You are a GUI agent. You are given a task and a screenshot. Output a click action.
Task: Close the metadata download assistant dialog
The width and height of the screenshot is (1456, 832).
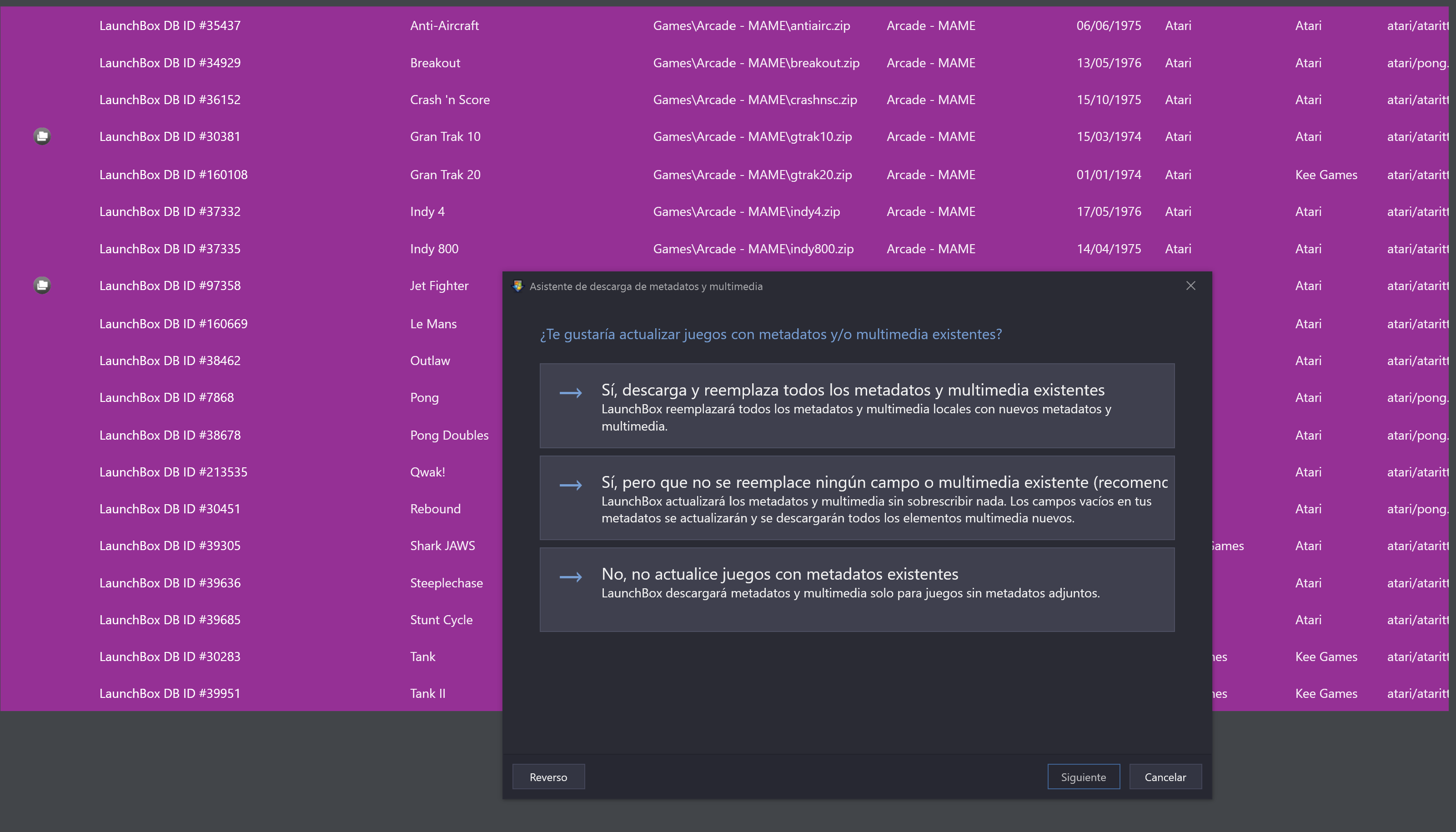point(1191,286)
